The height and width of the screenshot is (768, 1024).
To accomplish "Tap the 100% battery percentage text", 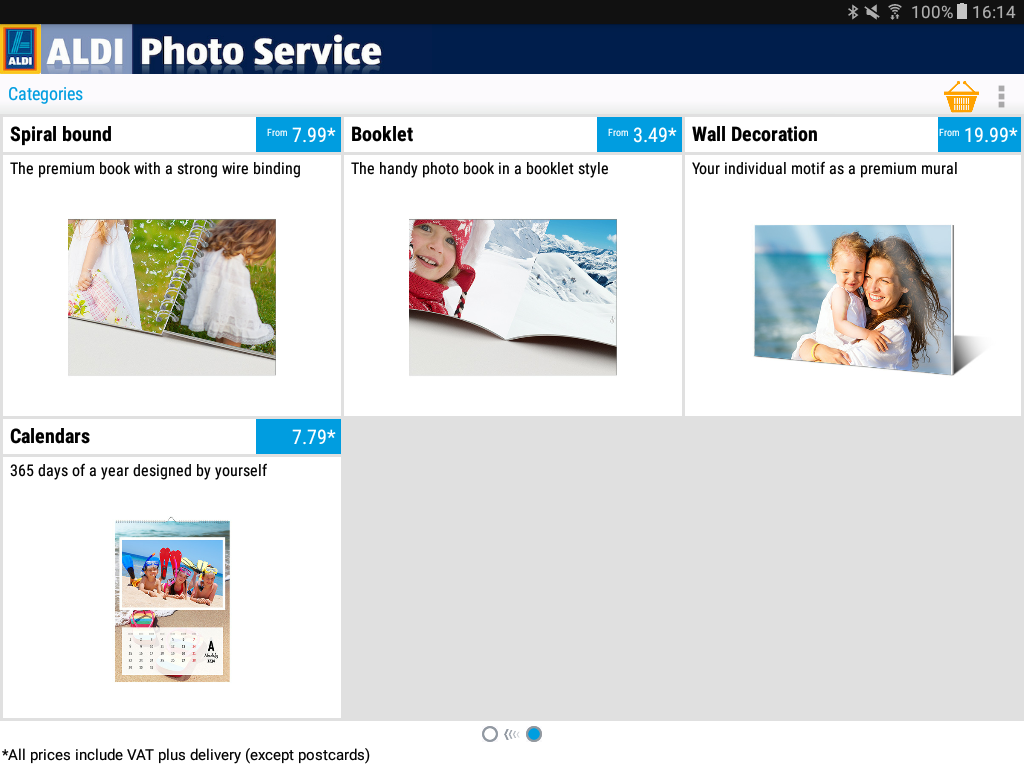I will coord(932,12).
